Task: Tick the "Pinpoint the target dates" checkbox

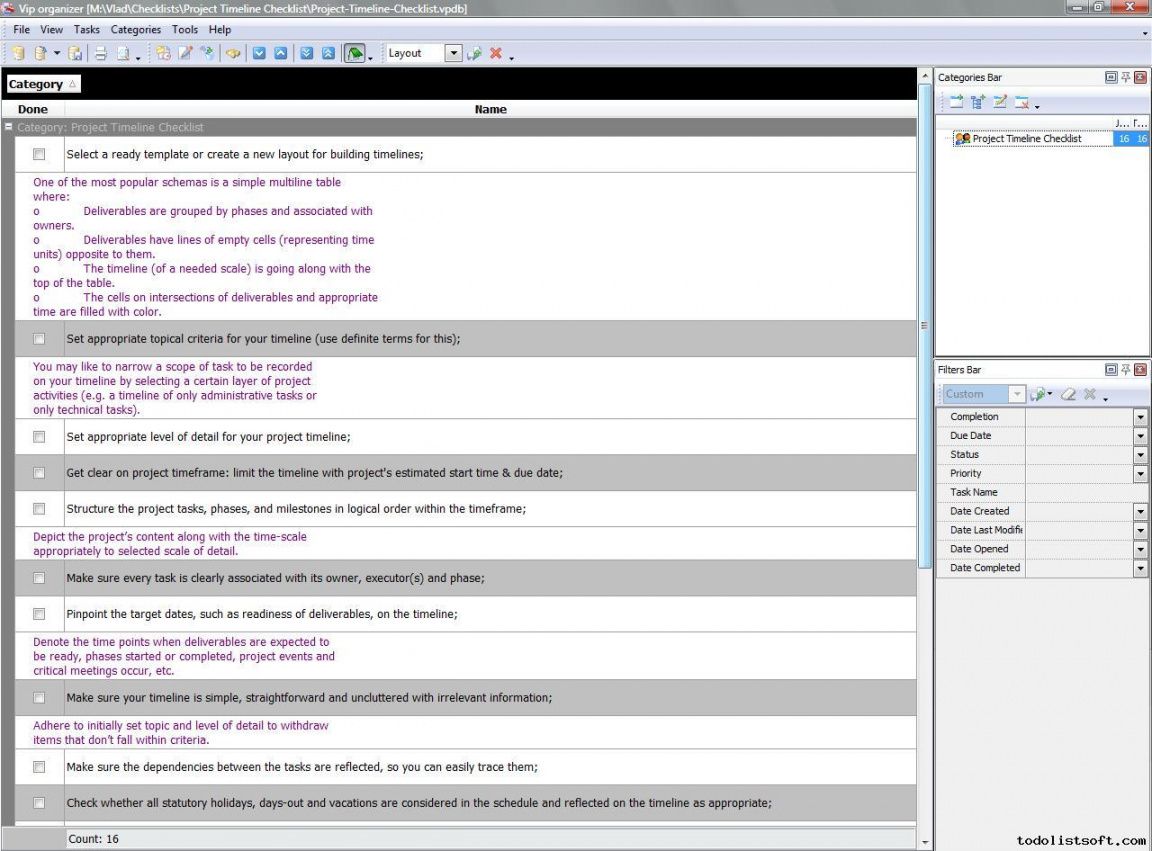Action: (39, 614)
